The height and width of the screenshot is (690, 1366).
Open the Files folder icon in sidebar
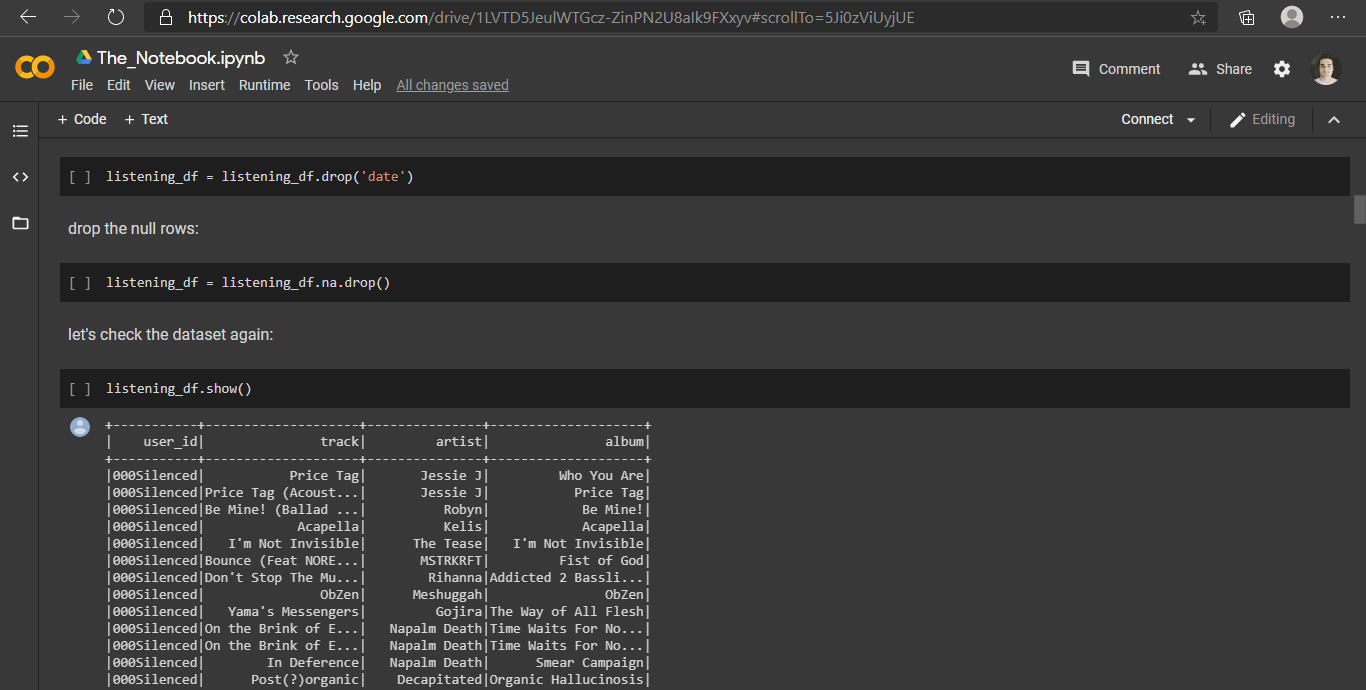coord(20,223)
